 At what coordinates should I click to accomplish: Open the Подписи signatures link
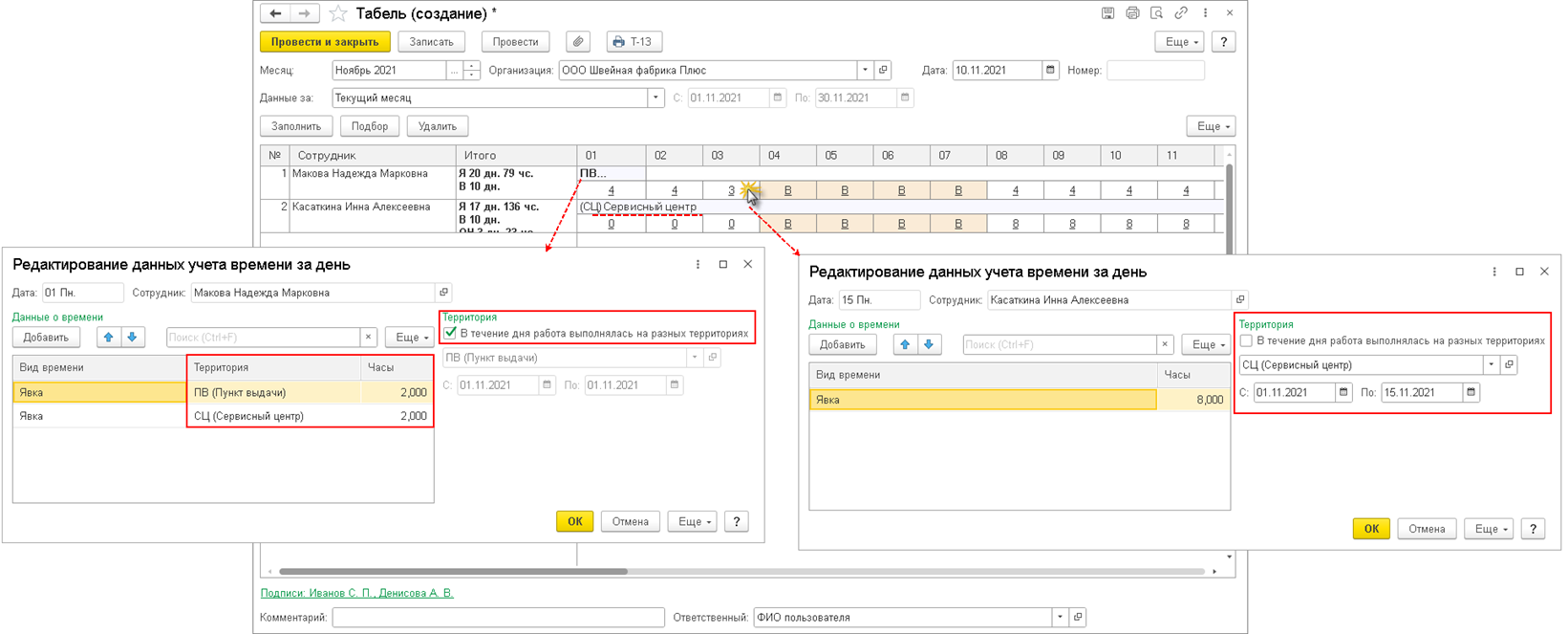click(357, 593)
